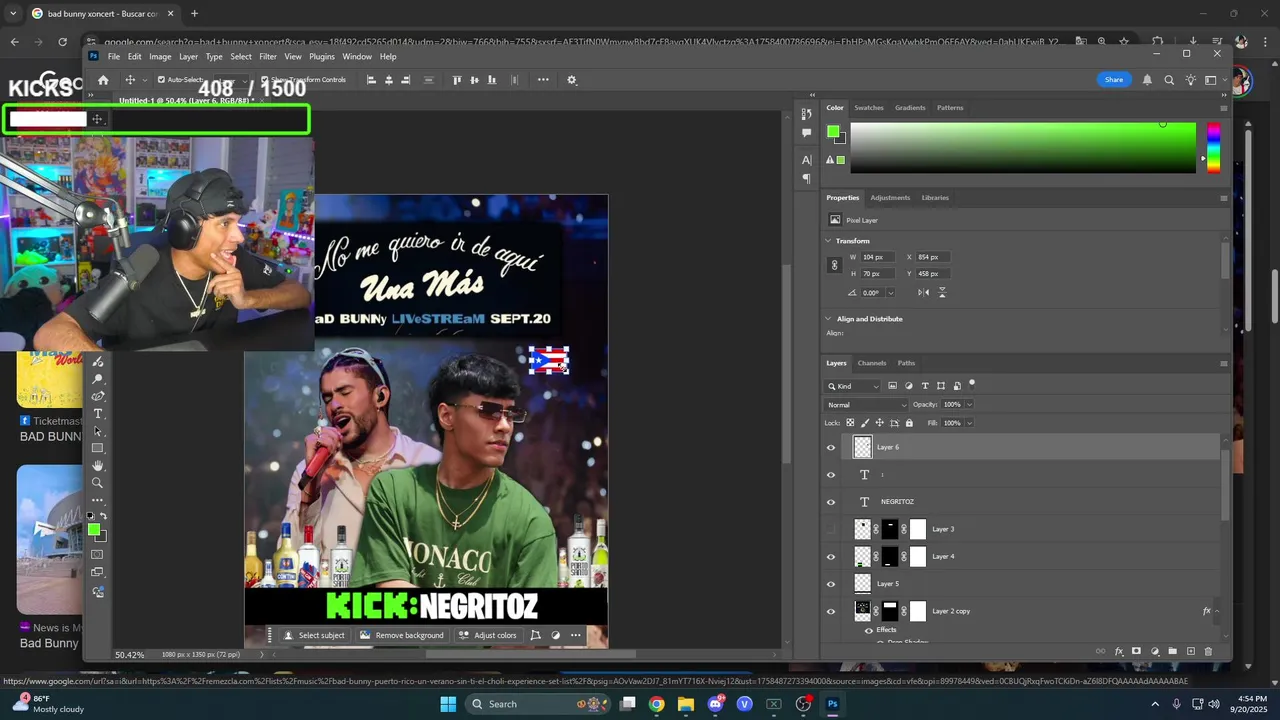The image size is (1280, 720).
Task: Select the Zoom tool in the toolbar
Action: (x=97, y=483)
